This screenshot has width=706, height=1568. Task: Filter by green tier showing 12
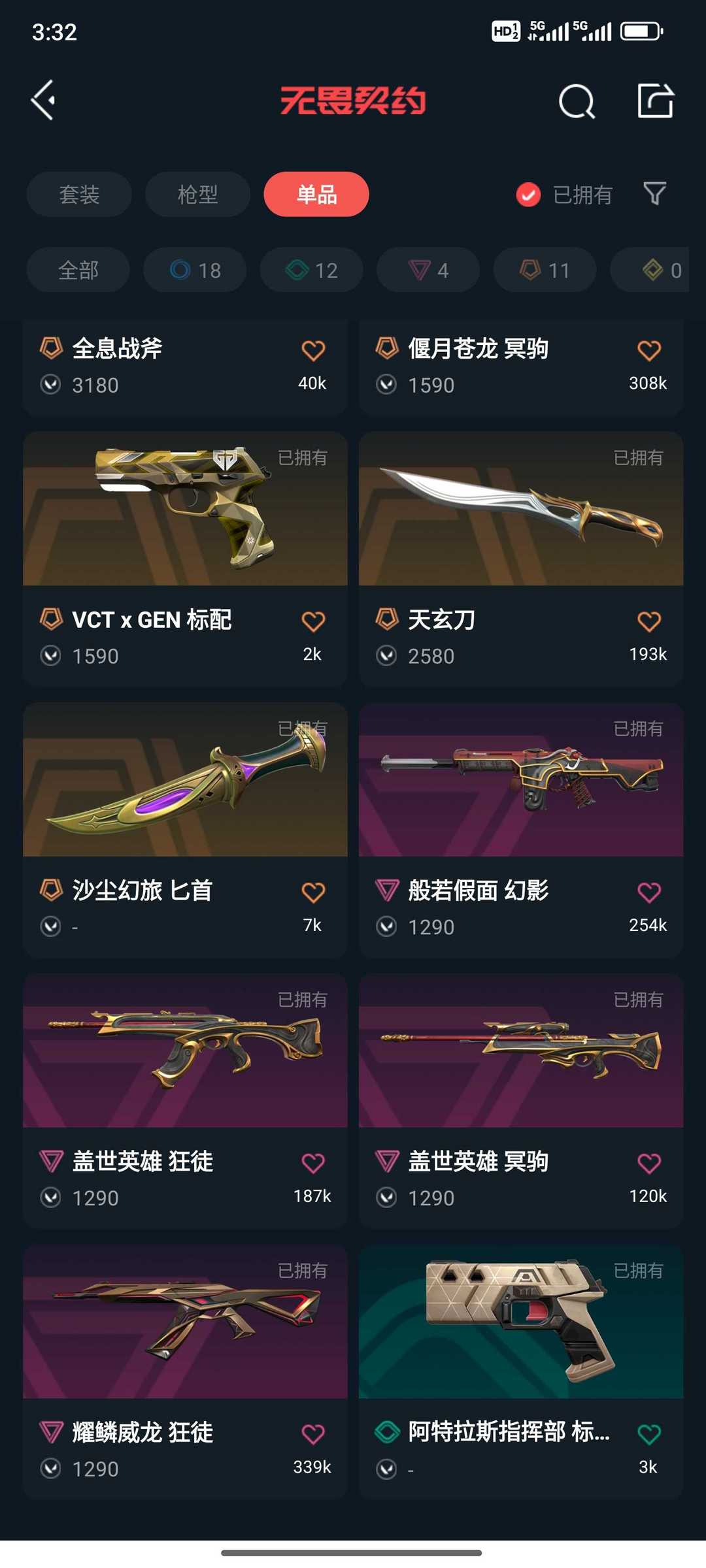click(x=311, y=270)
